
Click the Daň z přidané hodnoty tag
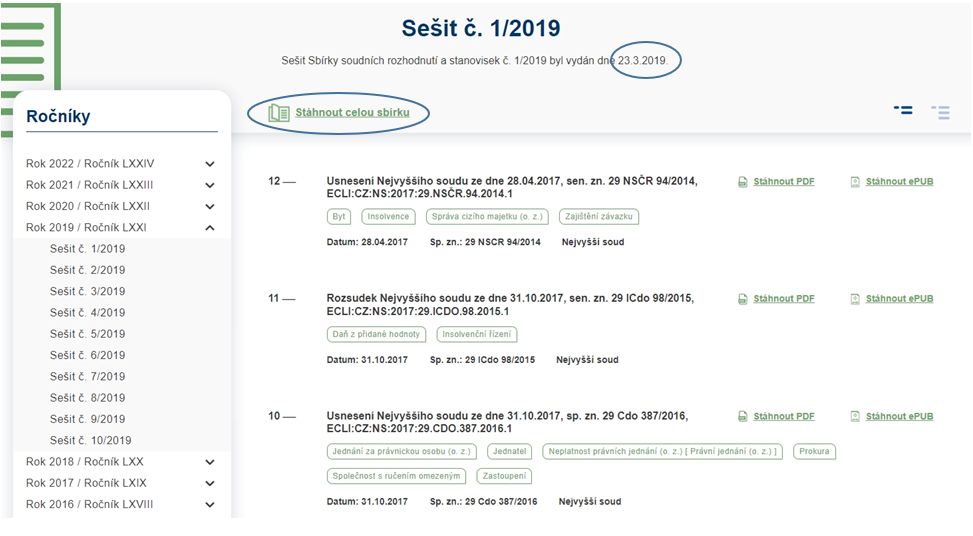click(x=376, y=334)
